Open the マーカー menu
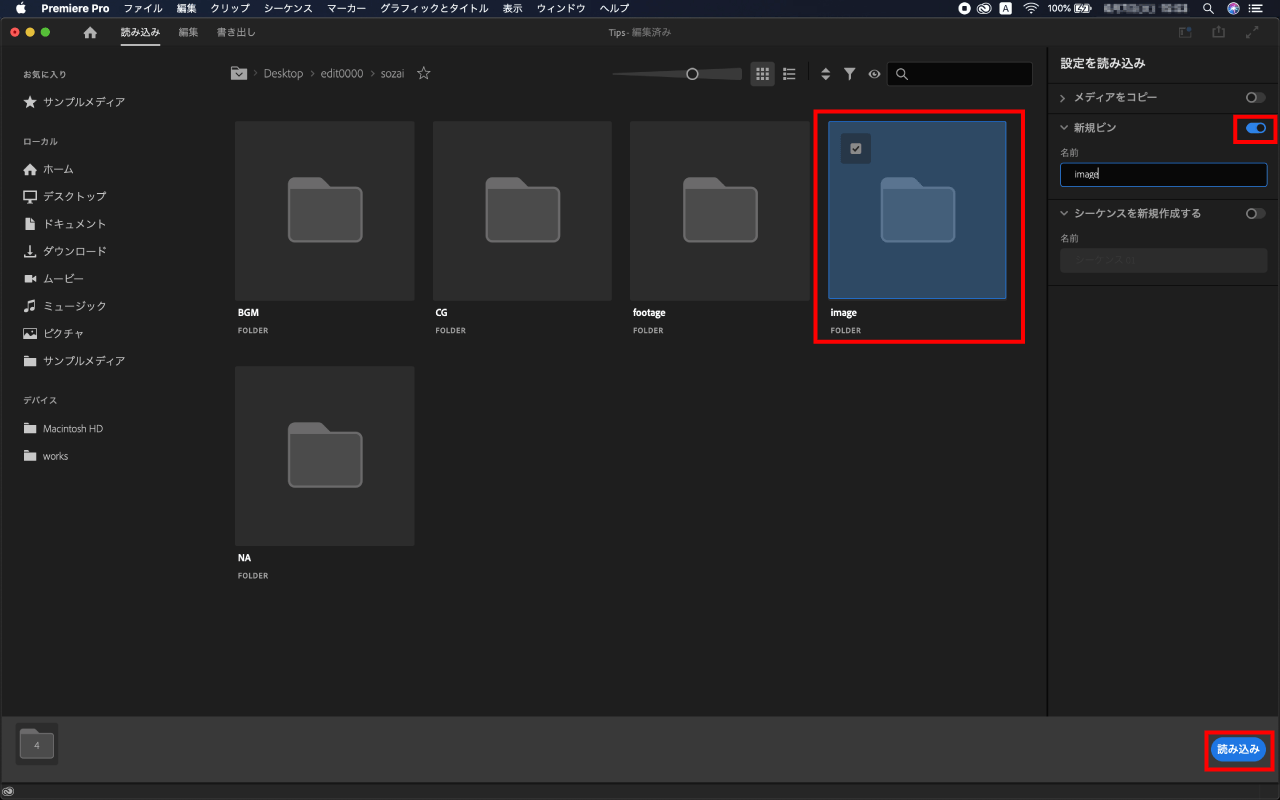Image resolution: width=1280 pixels, height=800 pixels. [346, 8]
